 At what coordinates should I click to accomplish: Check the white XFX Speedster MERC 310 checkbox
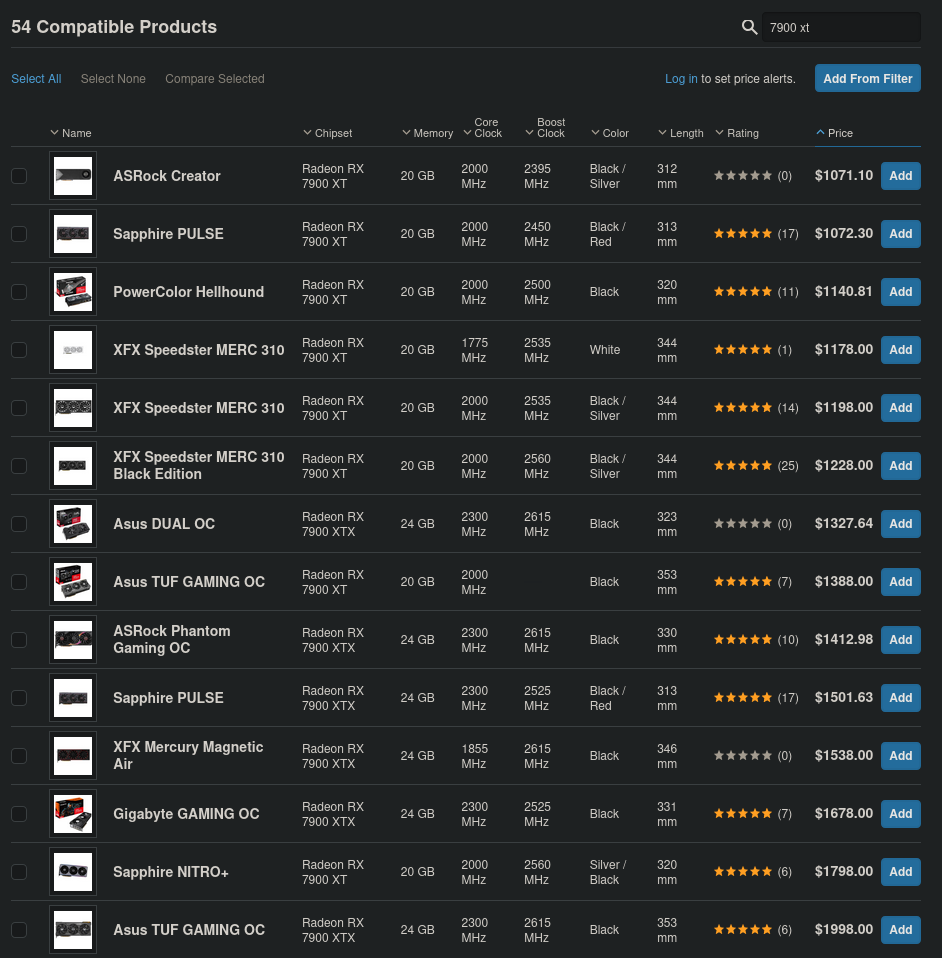tap(19, 350)
